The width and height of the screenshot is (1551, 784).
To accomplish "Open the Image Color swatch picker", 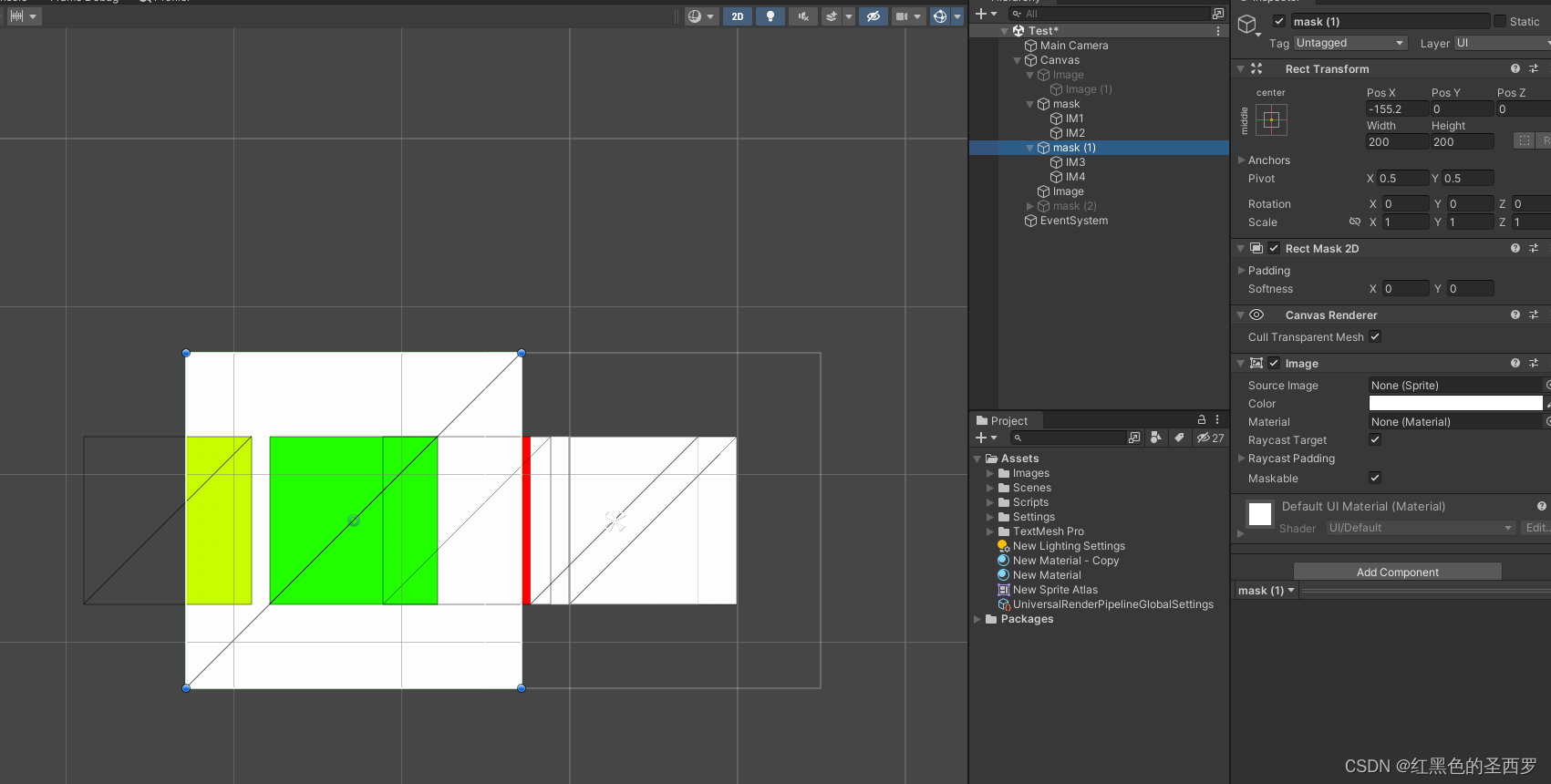I will (1455, 403).
